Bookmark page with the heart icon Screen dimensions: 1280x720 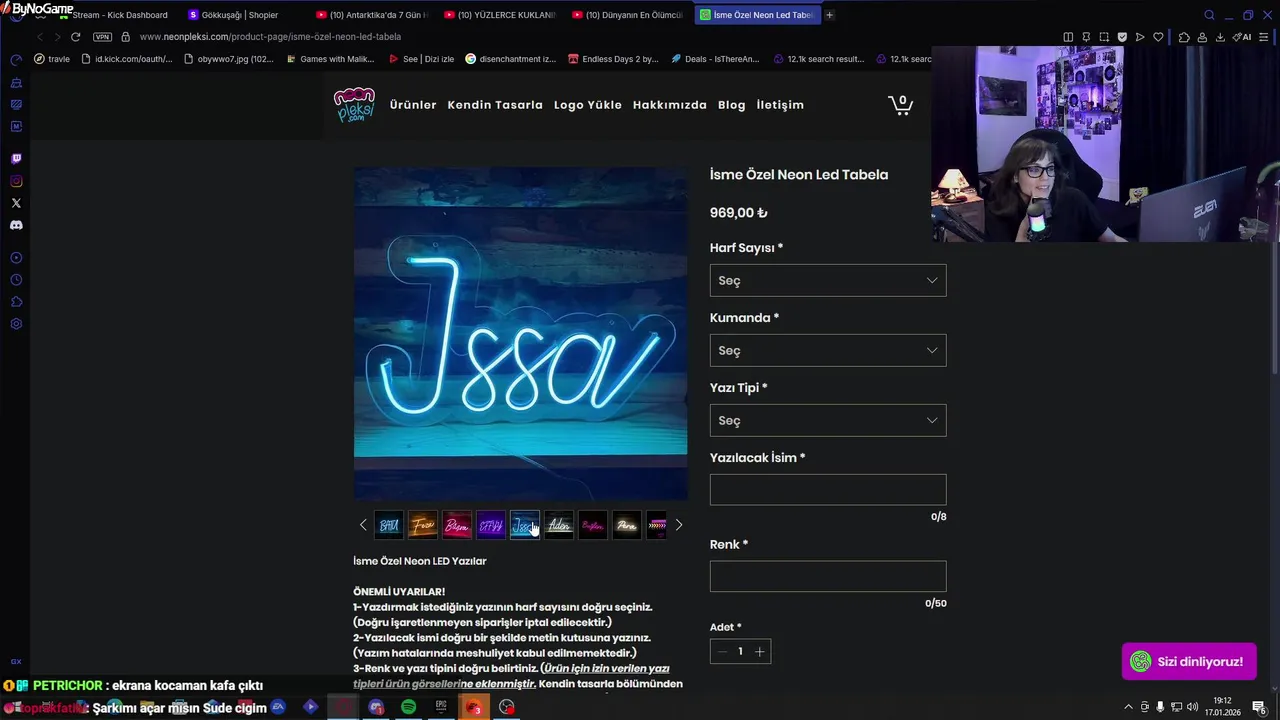[1158, 37]
